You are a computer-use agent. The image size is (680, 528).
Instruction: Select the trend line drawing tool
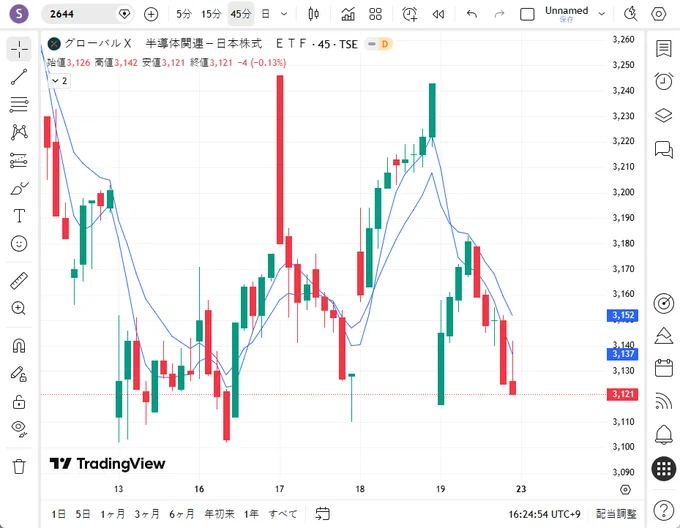19,77
